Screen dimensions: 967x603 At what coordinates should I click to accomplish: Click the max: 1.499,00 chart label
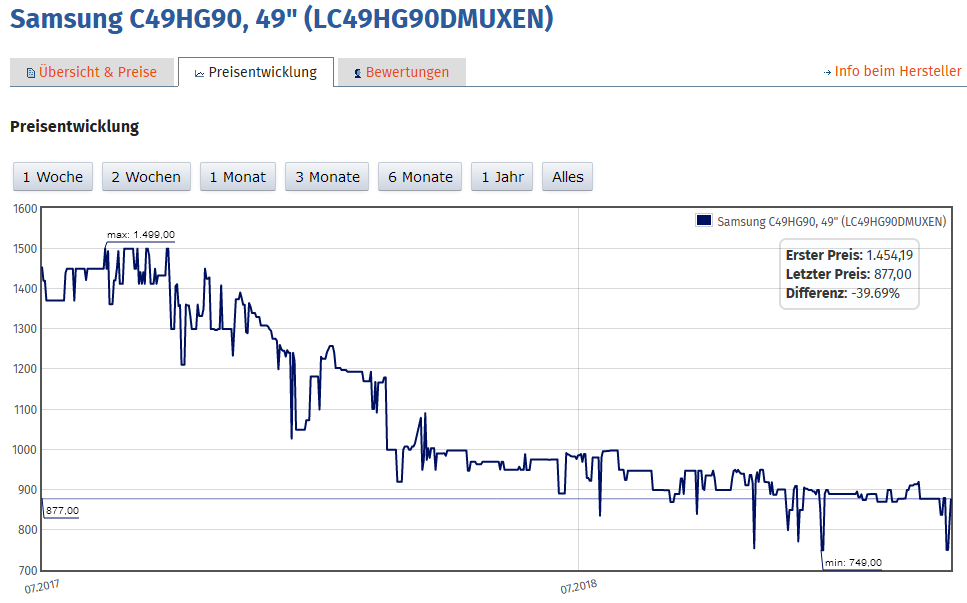(141, 235)
